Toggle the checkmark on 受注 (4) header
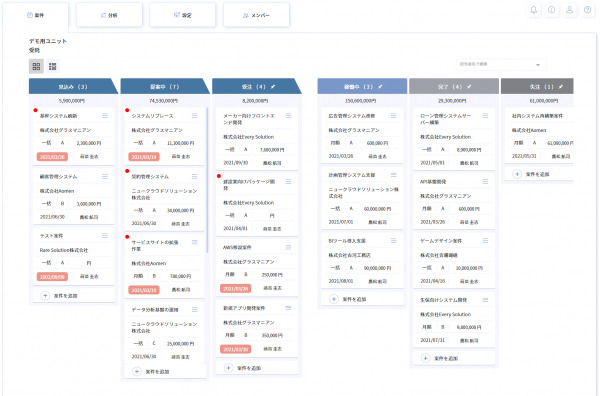This screenshot has width=600, height=396. (x=273, y=87)
